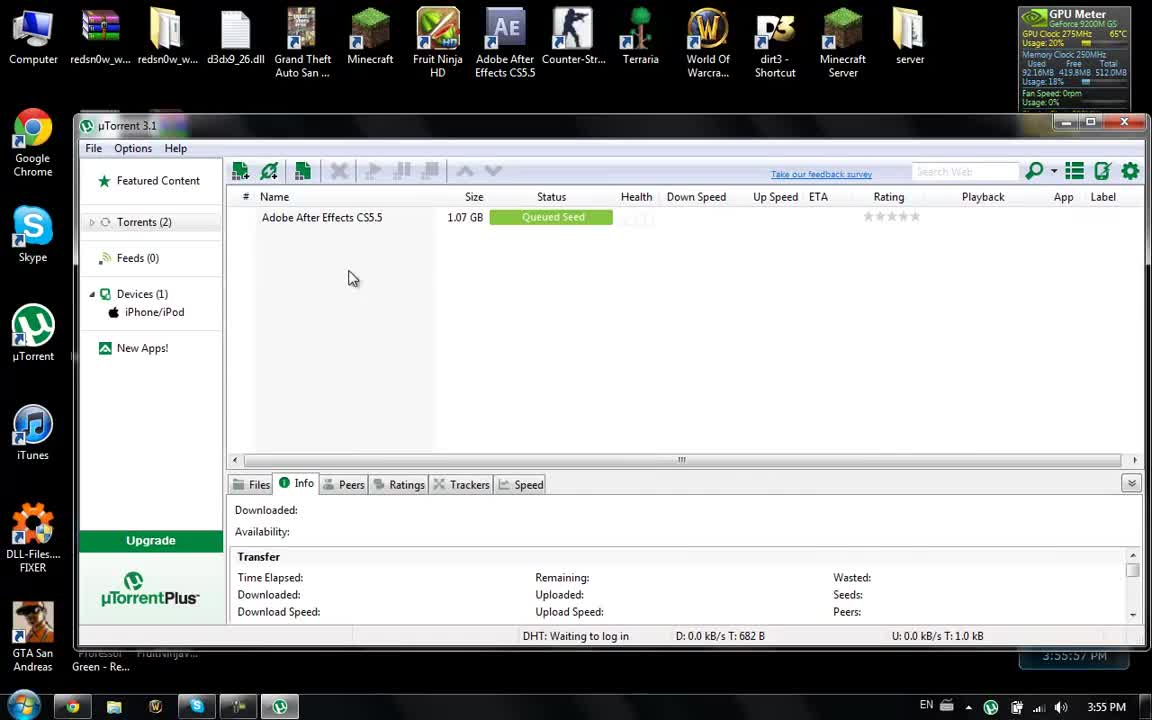1152x720 pixels.
Task: Click into the Search Web field
Action: pos(965,172)
